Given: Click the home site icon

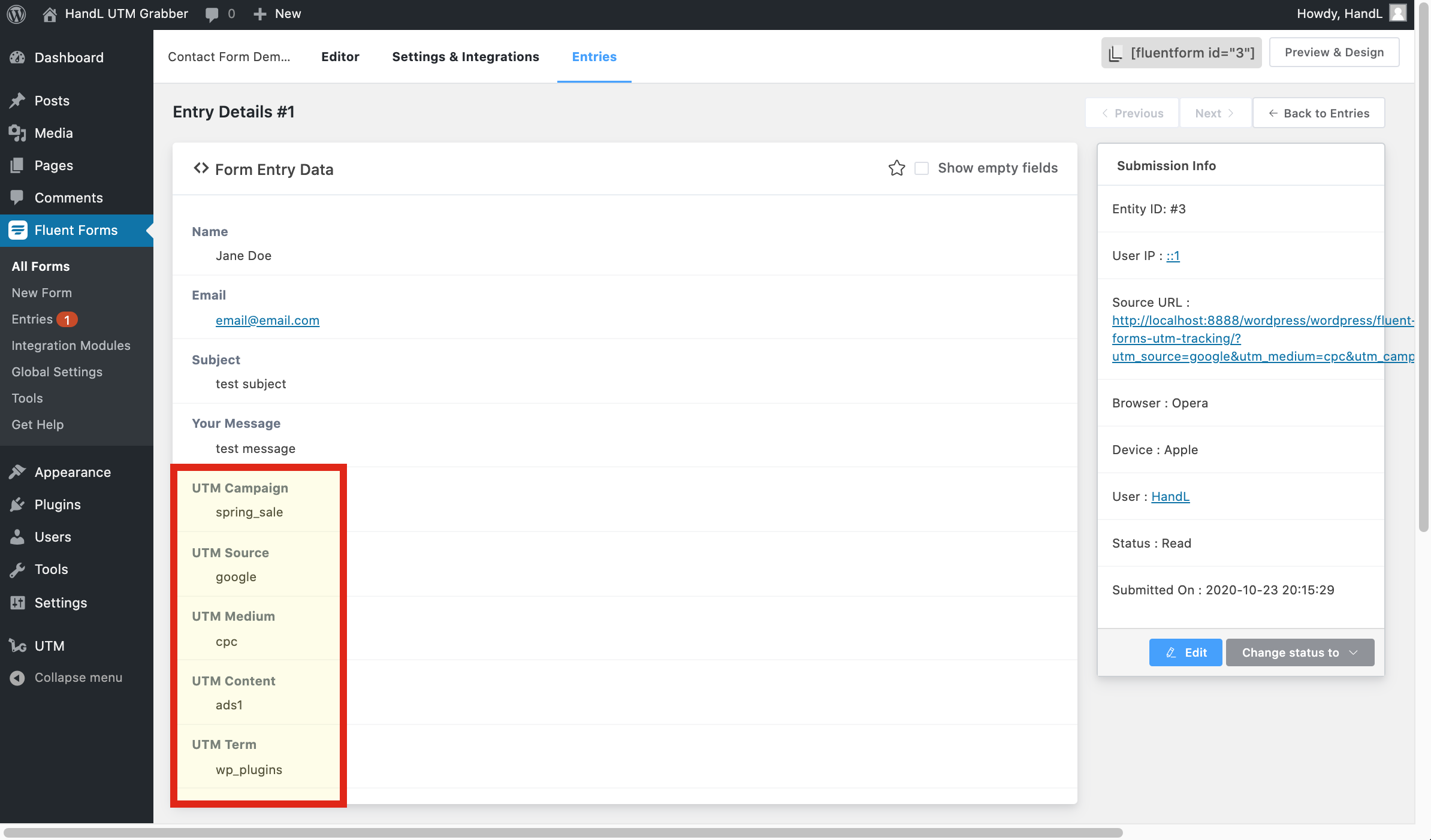Looking at the screenshot, I should pyautogui.click(x=50, y=14).
